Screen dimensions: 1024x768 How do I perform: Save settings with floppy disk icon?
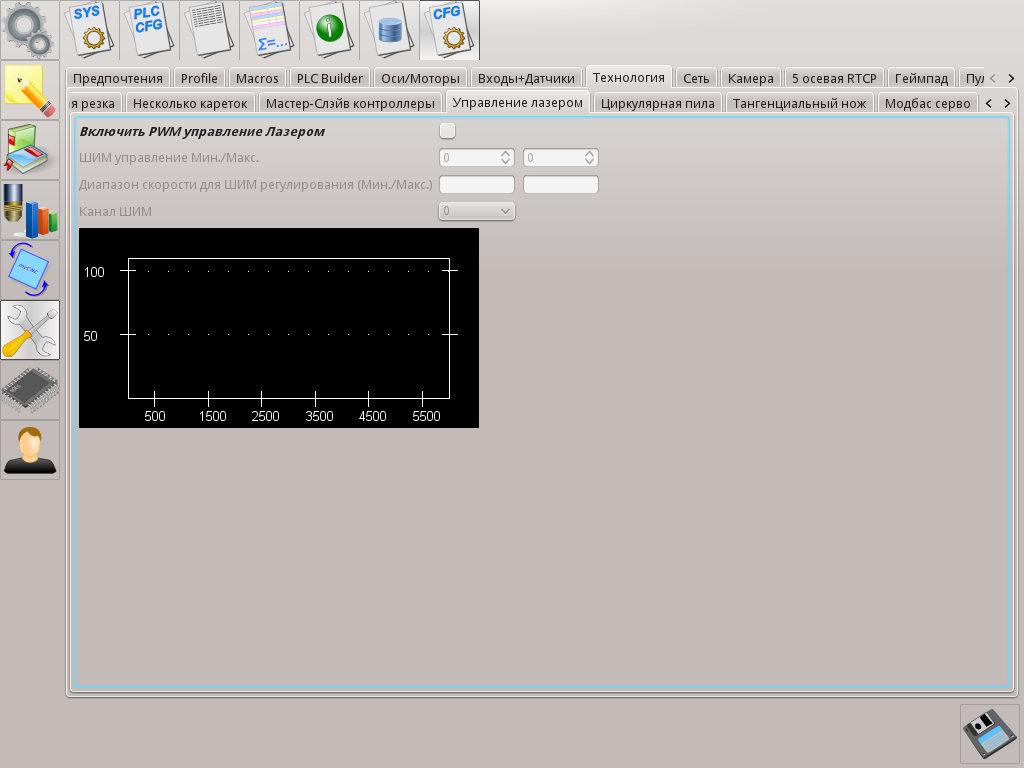(990, 734)
